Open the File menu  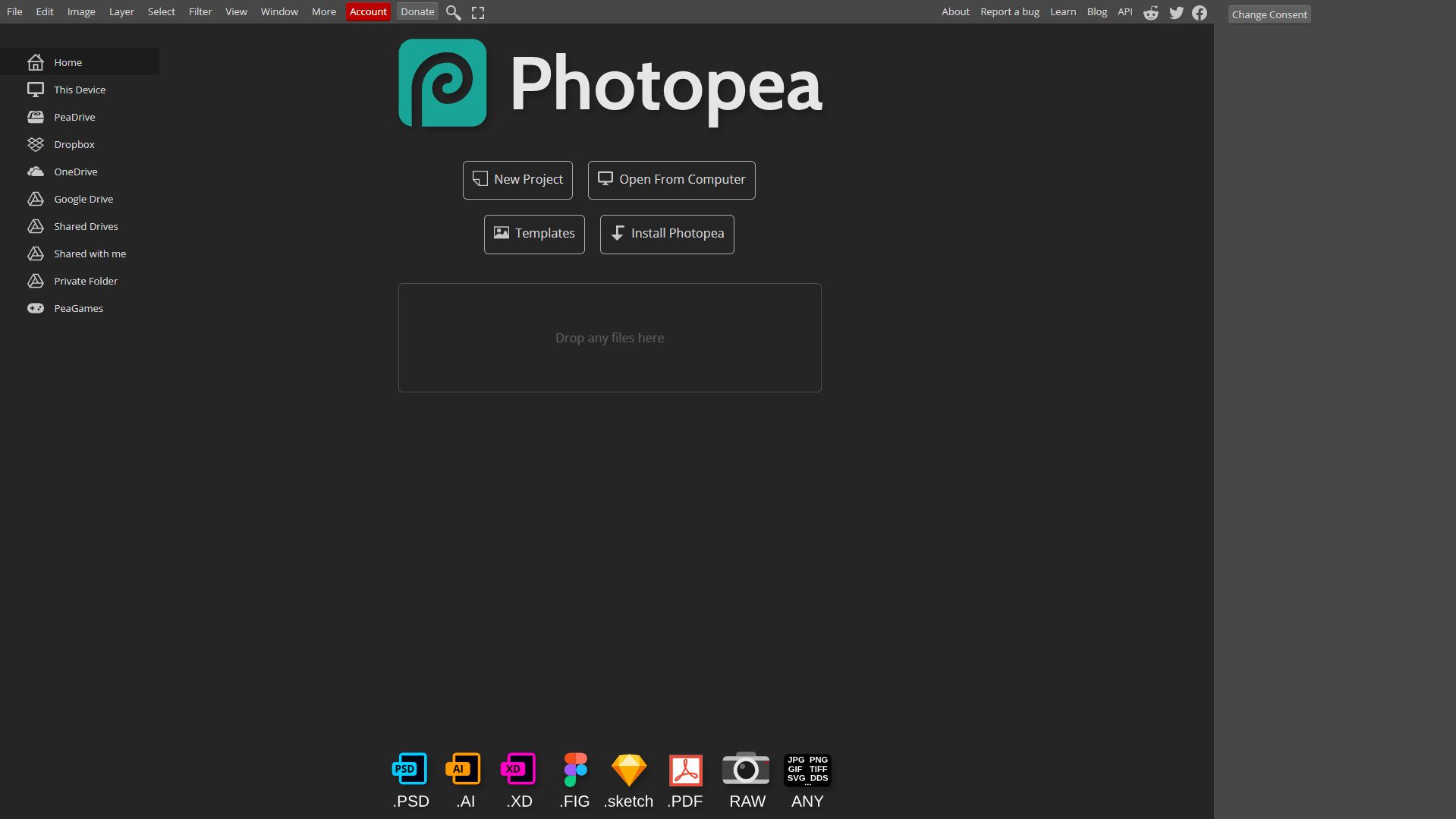[14, 11]
